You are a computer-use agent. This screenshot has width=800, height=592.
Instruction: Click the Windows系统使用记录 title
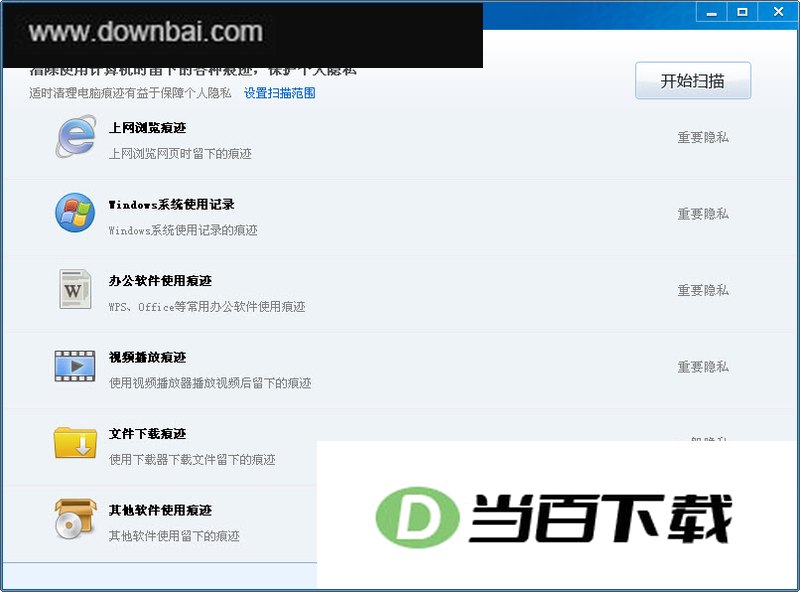tap(171, 204)
